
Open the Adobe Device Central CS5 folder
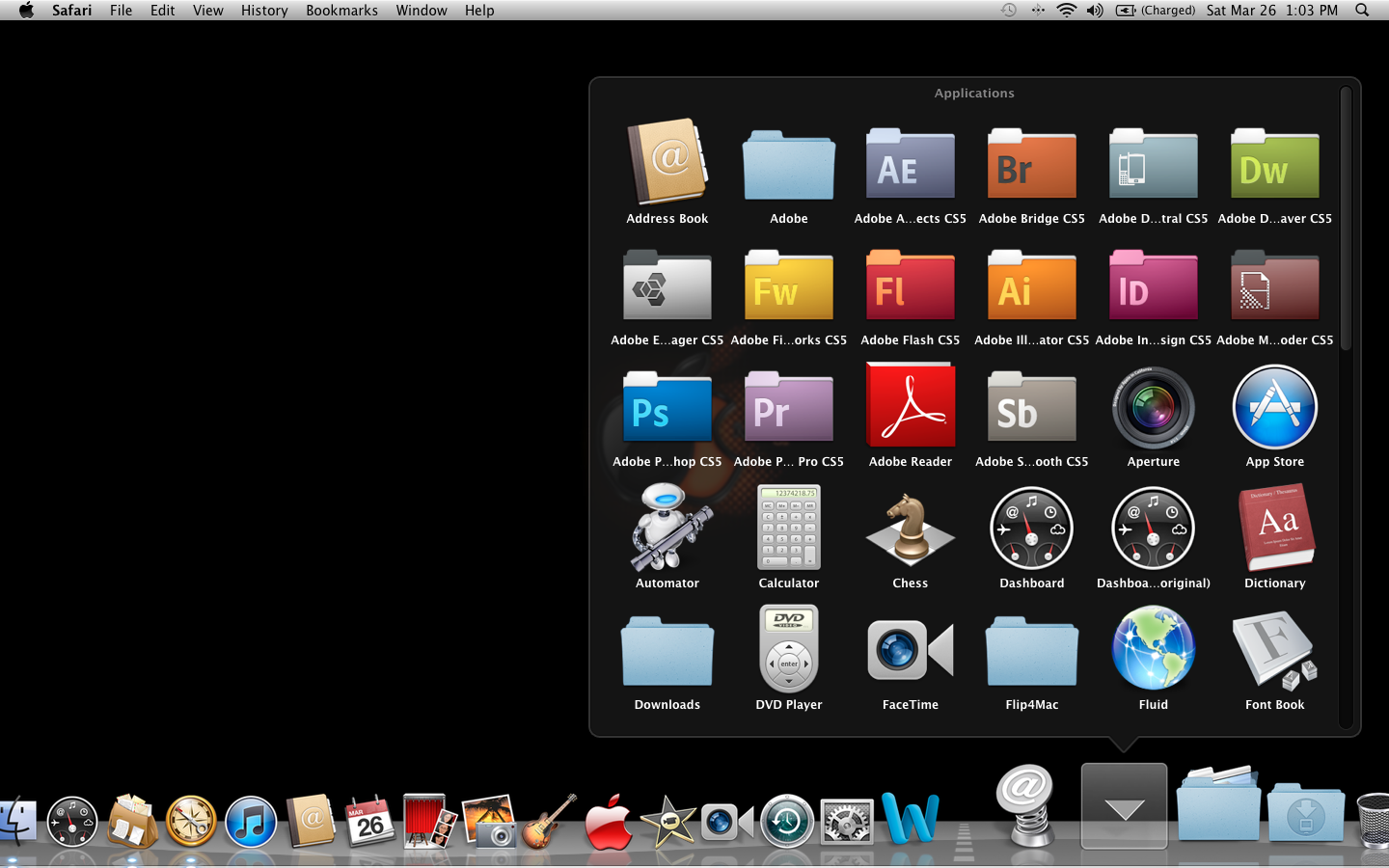coord(1154,164)
